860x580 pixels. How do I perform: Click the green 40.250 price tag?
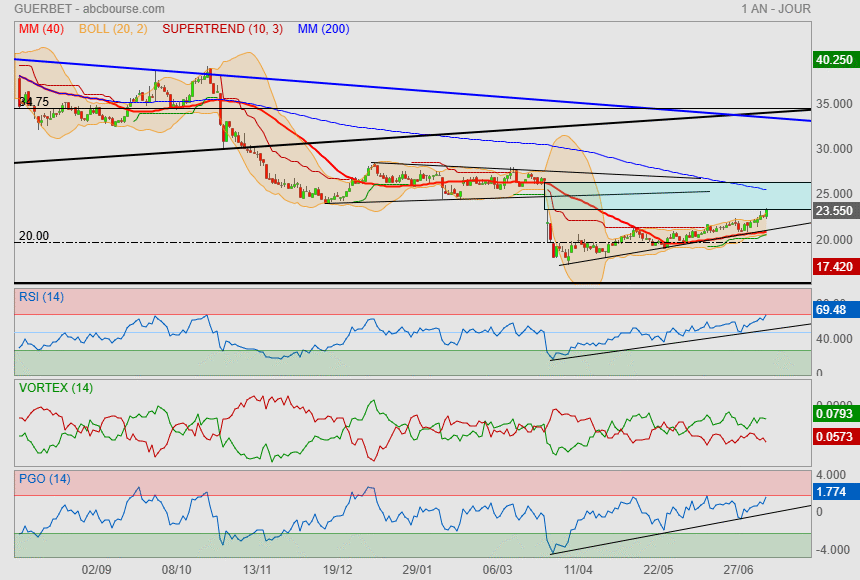[833, 59]
